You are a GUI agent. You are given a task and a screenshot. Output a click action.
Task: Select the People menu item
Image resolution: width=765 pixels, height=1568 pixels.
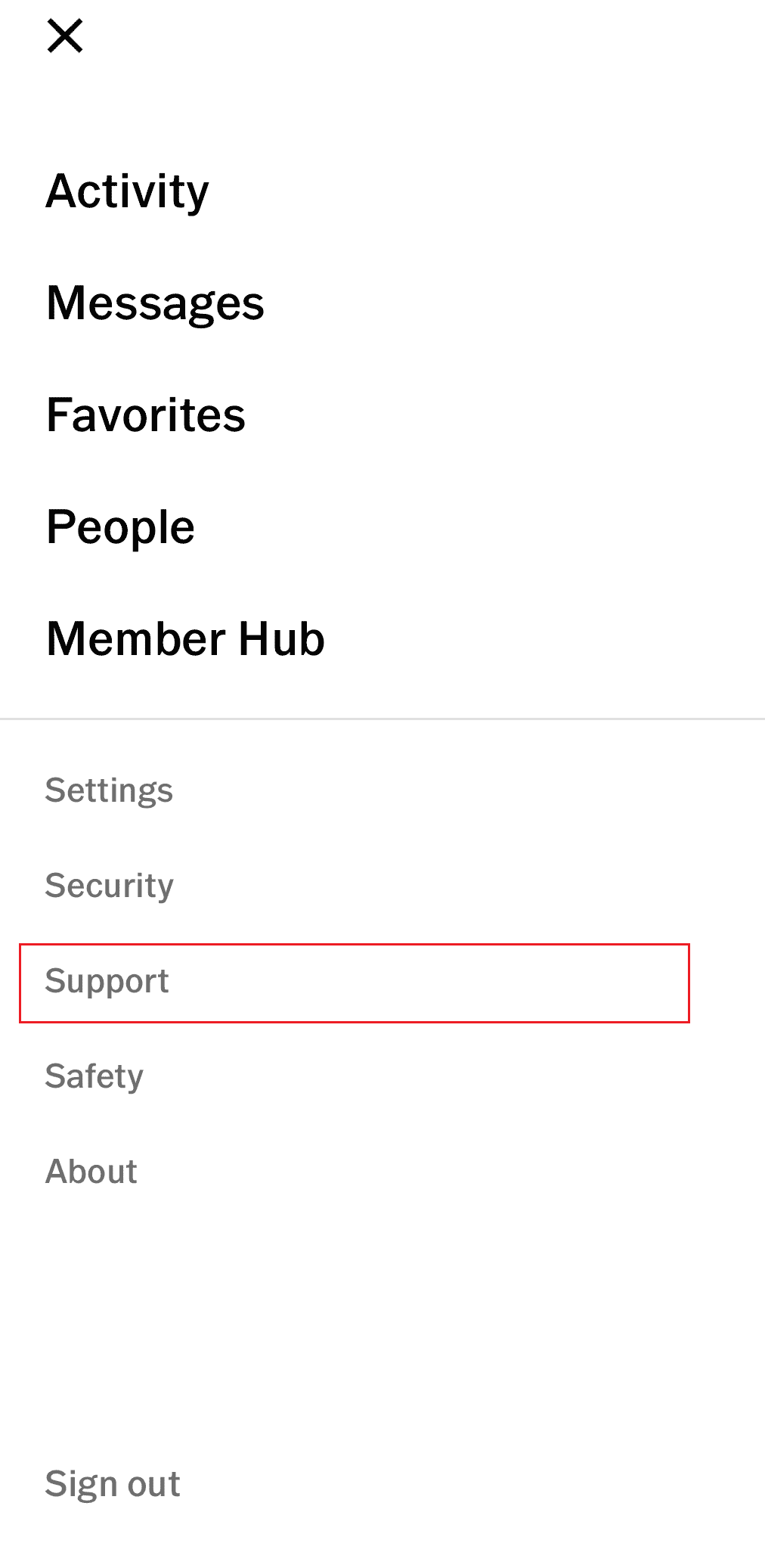pos(120,527)
